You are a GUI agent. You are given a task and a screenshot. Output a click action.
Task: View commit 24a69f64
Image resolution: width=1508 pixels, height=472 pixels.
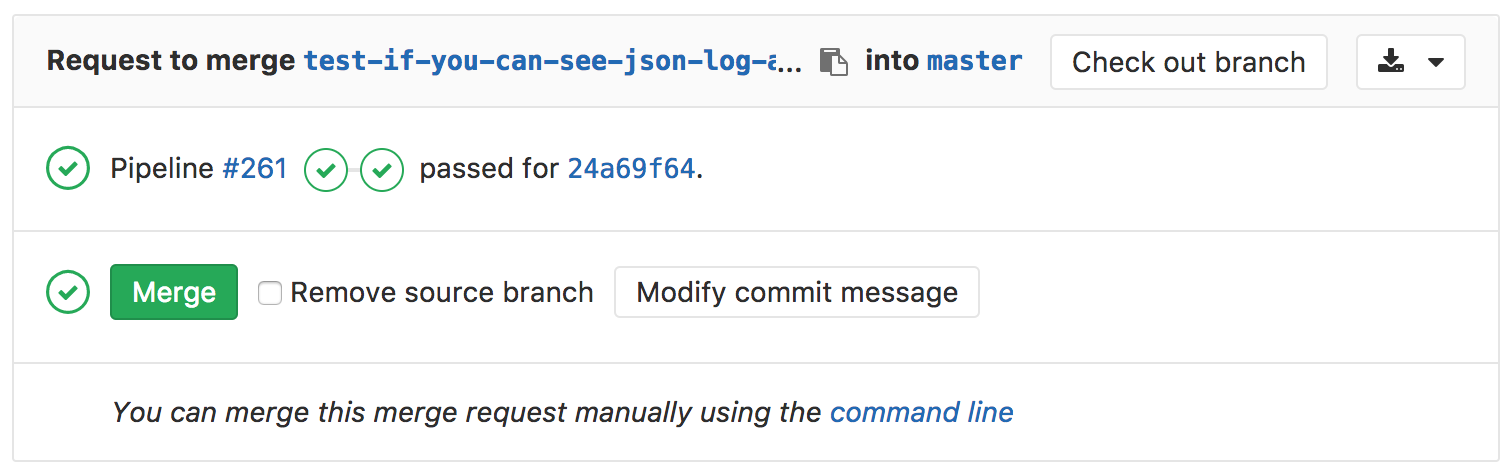pyautogui.click(x=631, y=169)
